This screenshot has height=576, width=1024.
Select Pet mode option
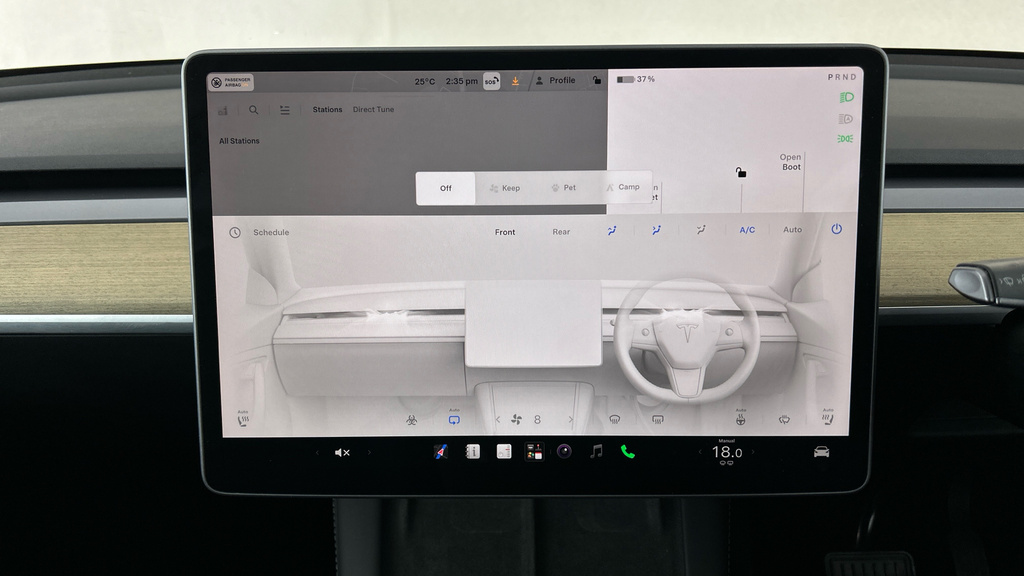click(564, 187)
